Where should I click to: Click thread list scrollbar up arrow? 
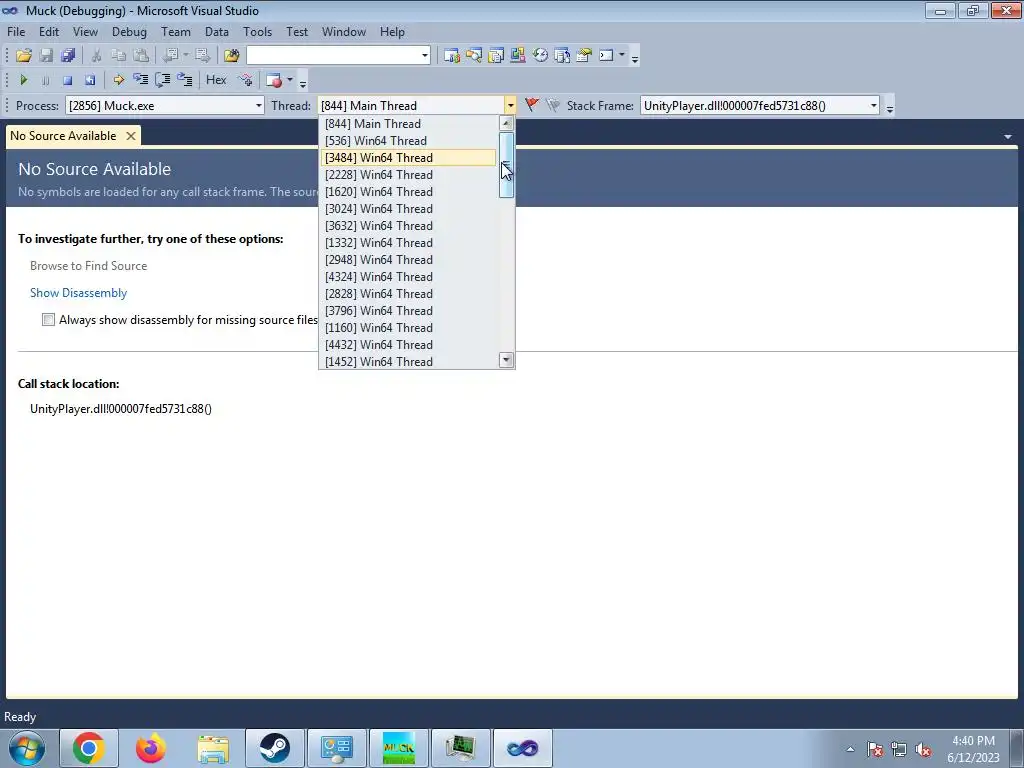coord(506,123)
